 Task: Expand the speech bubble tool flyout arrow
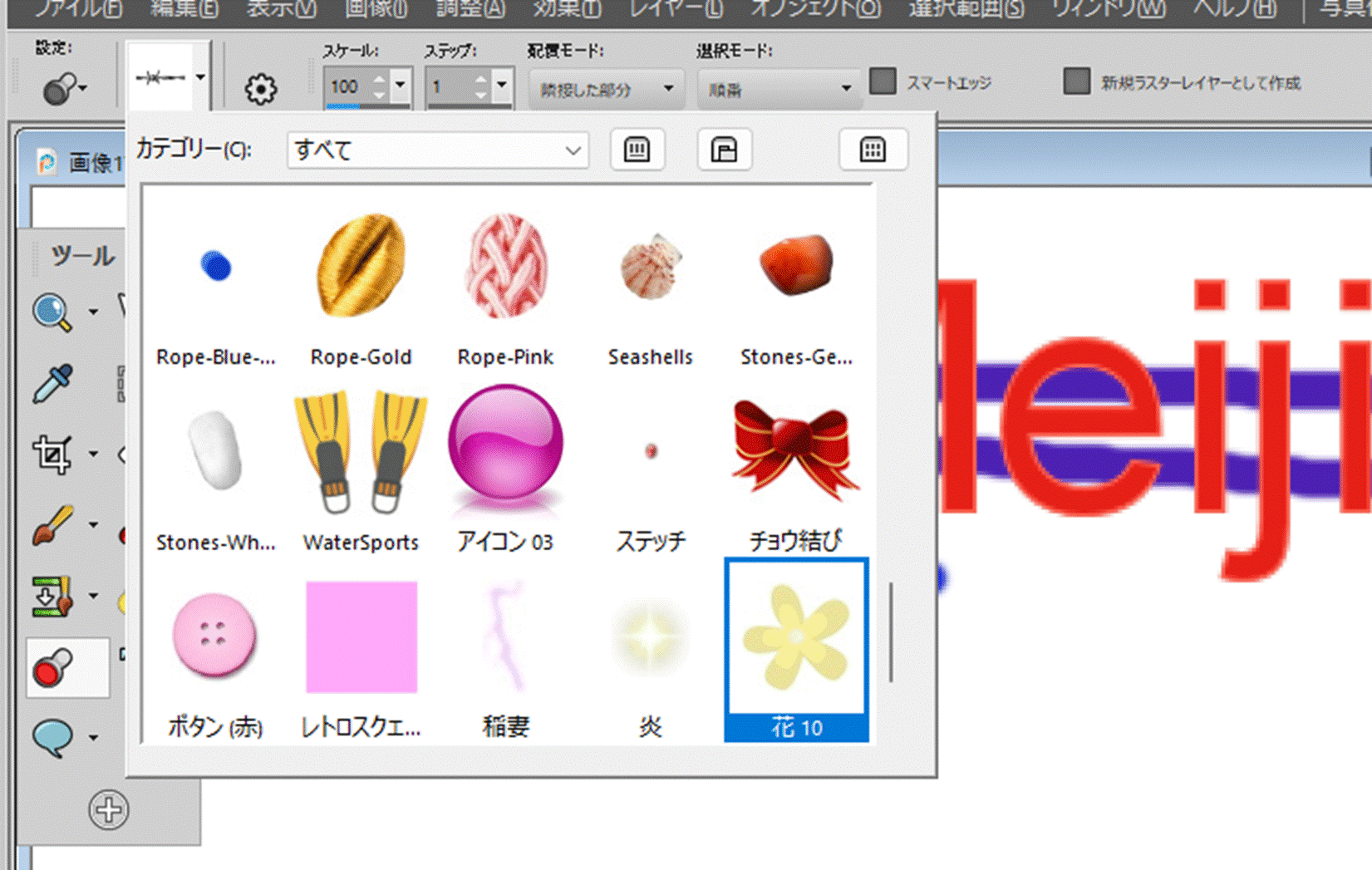coord(93,738)
